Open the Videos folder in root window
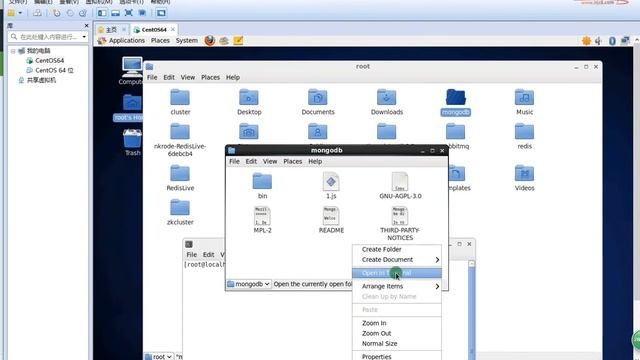This screenshot has height=360, width=640. tap(524, 178)
